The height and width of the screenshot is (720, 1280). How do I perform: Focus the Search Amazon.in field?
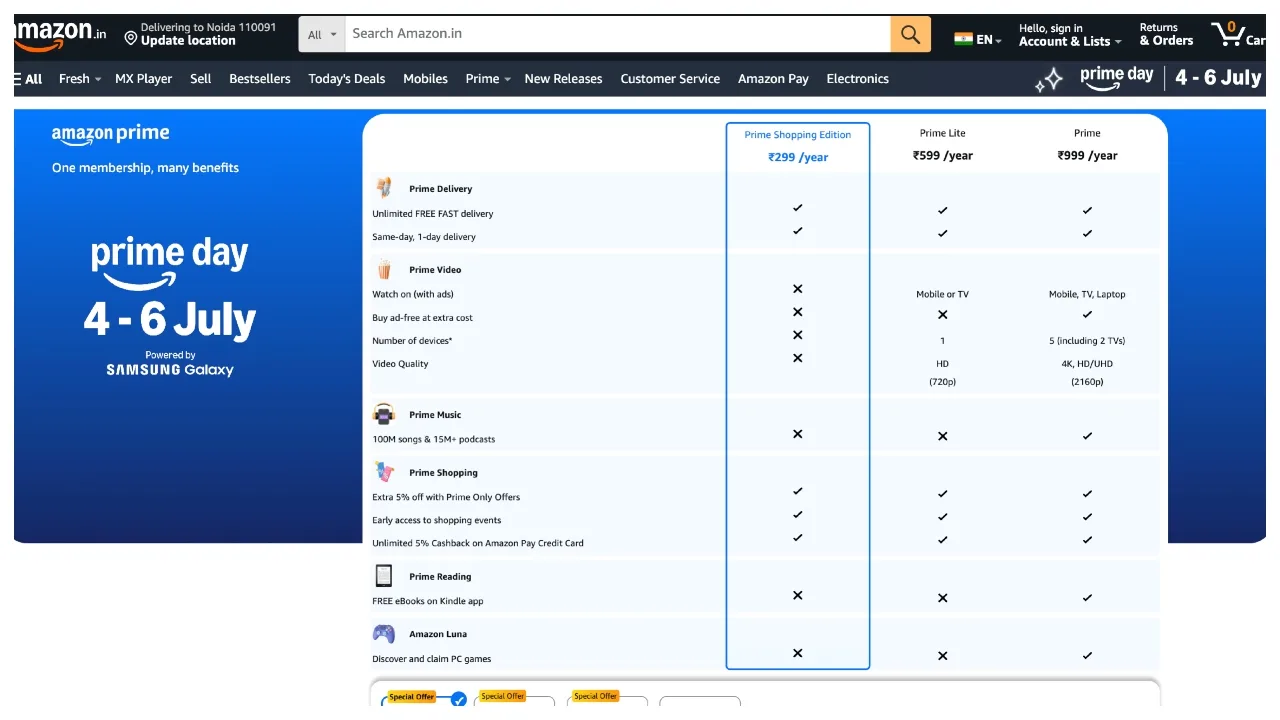click(618, 34)
